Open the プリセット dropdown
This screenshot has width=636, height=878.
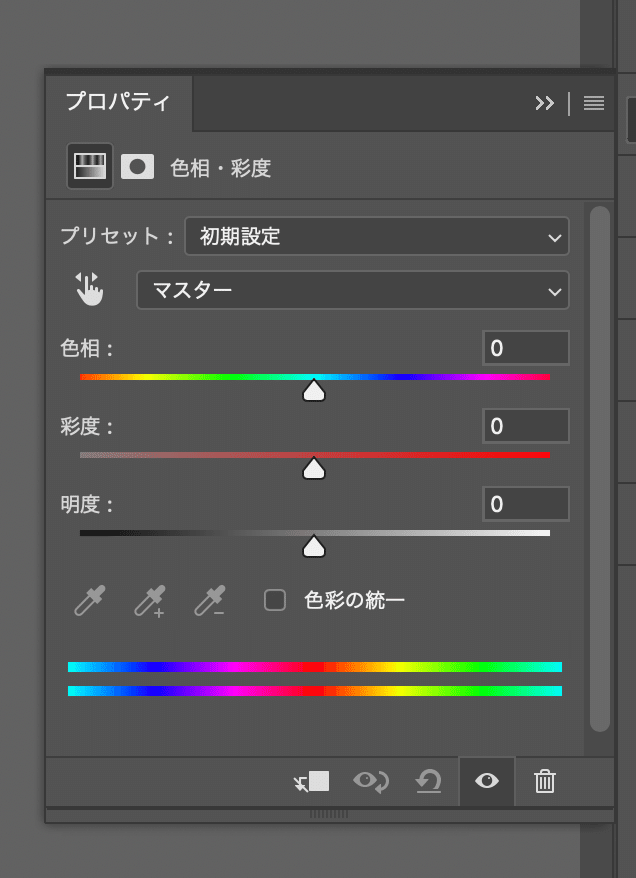(x=377, y=236)
